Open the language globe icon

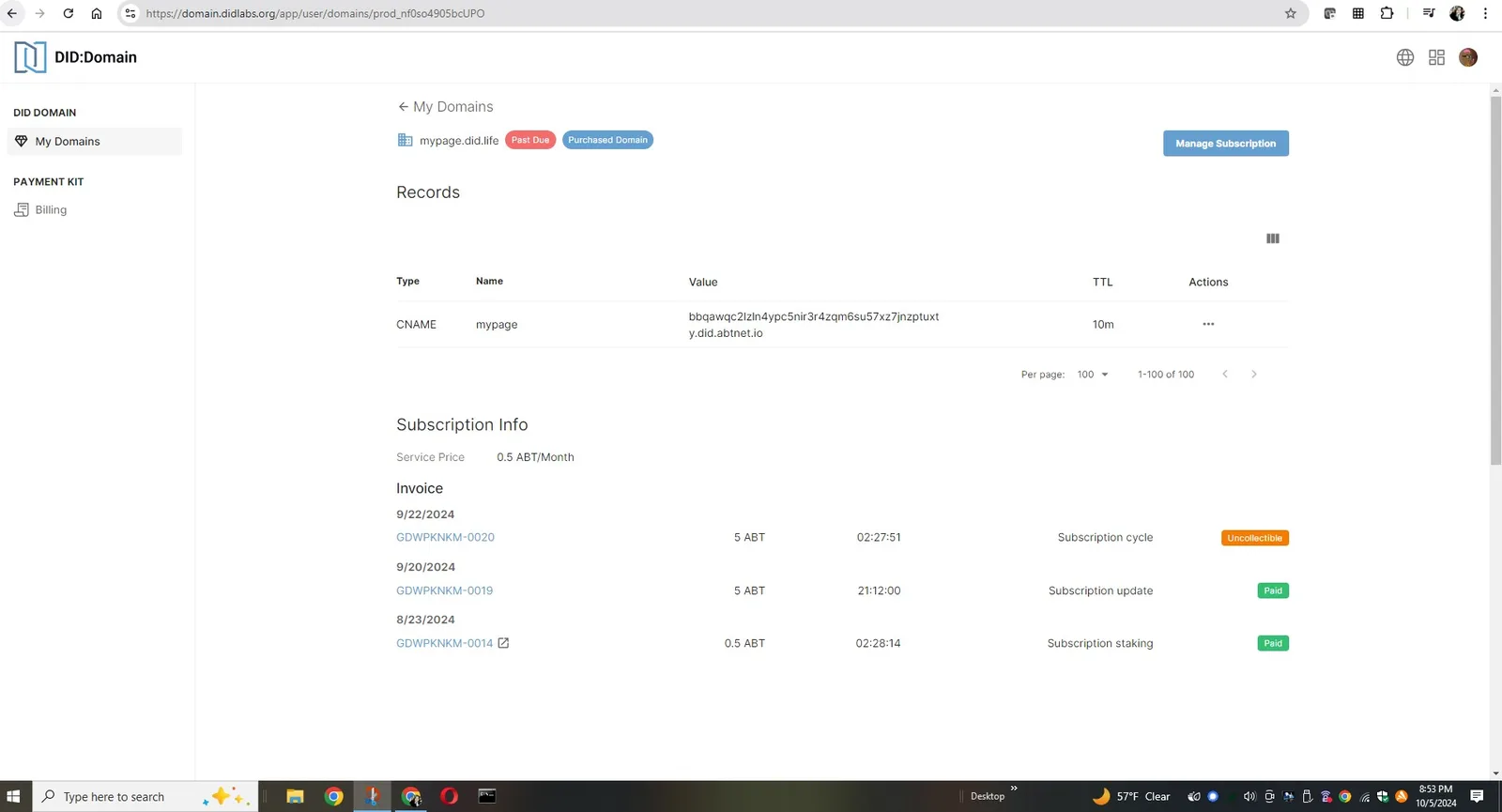coord(1405,57)
